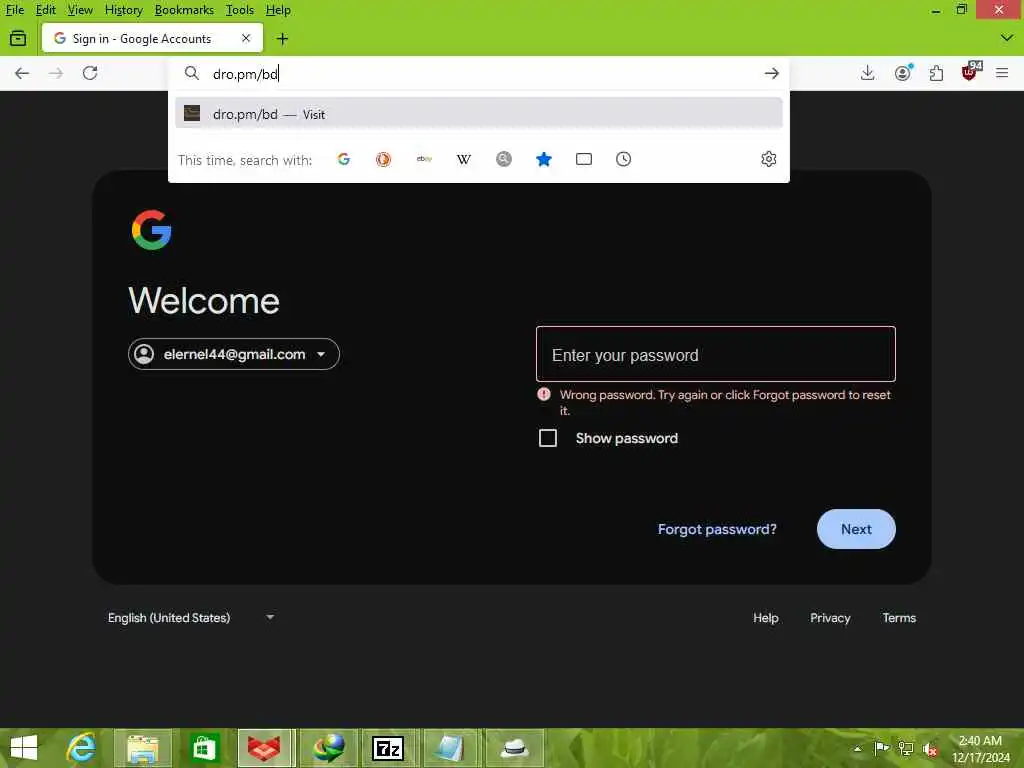
Task: Open the English (United States) language dropdown
Action: click(191, 618)
